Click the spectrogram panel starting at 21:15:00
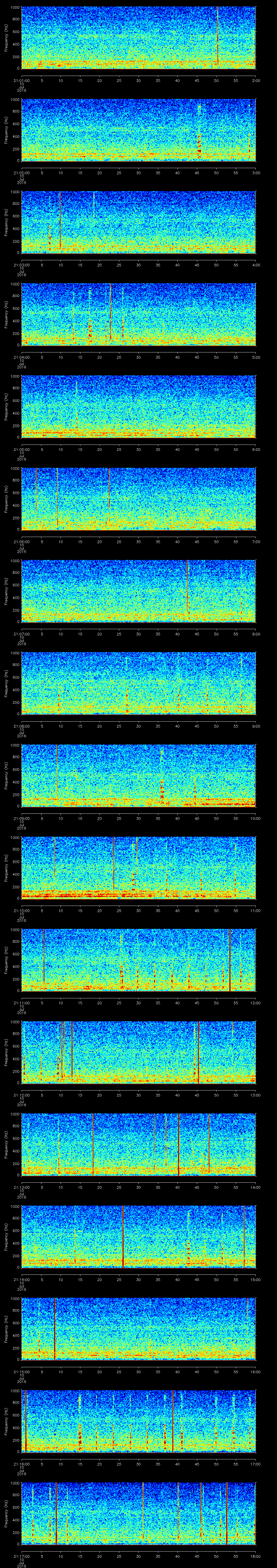Viewport: 277px width, 1568px height. coord(138,1329)
